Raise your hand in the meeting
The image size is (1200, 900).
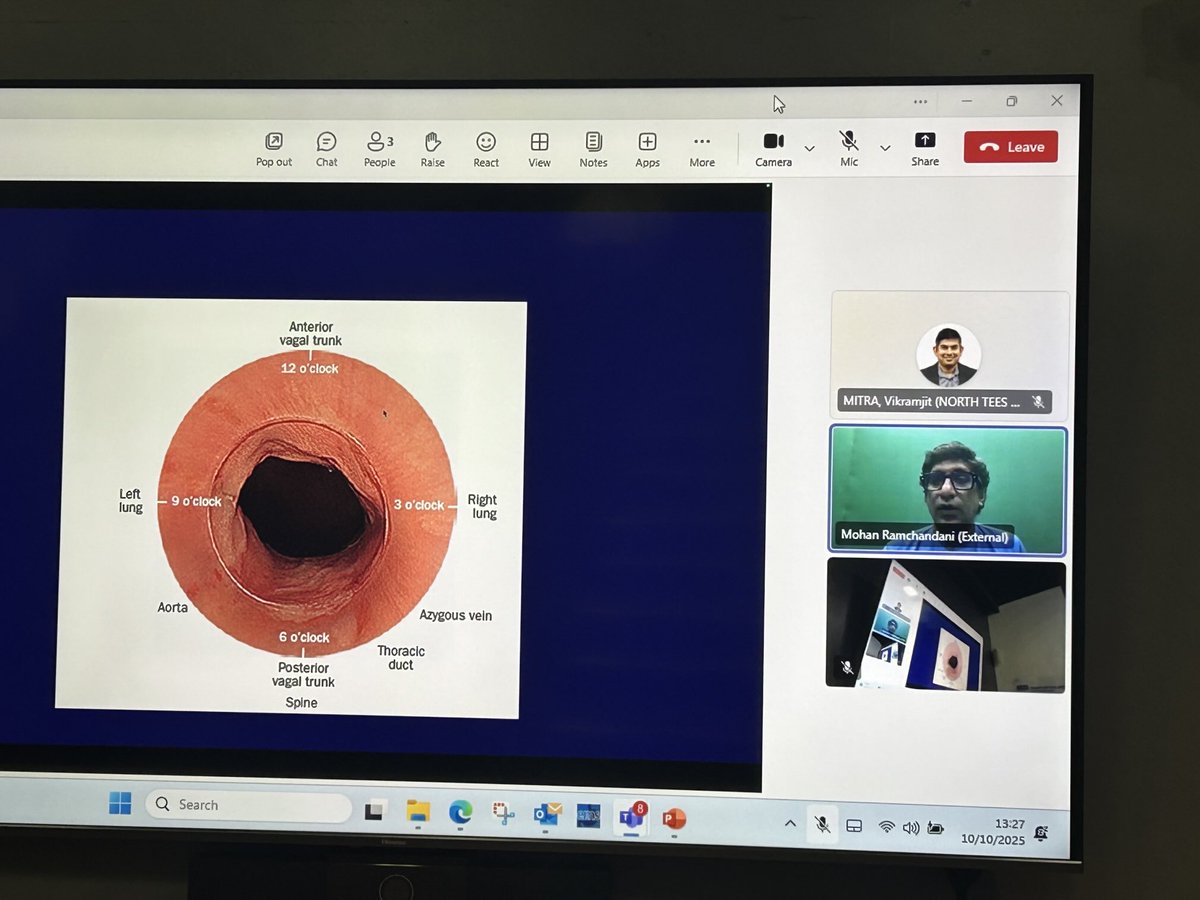[432, 150]
